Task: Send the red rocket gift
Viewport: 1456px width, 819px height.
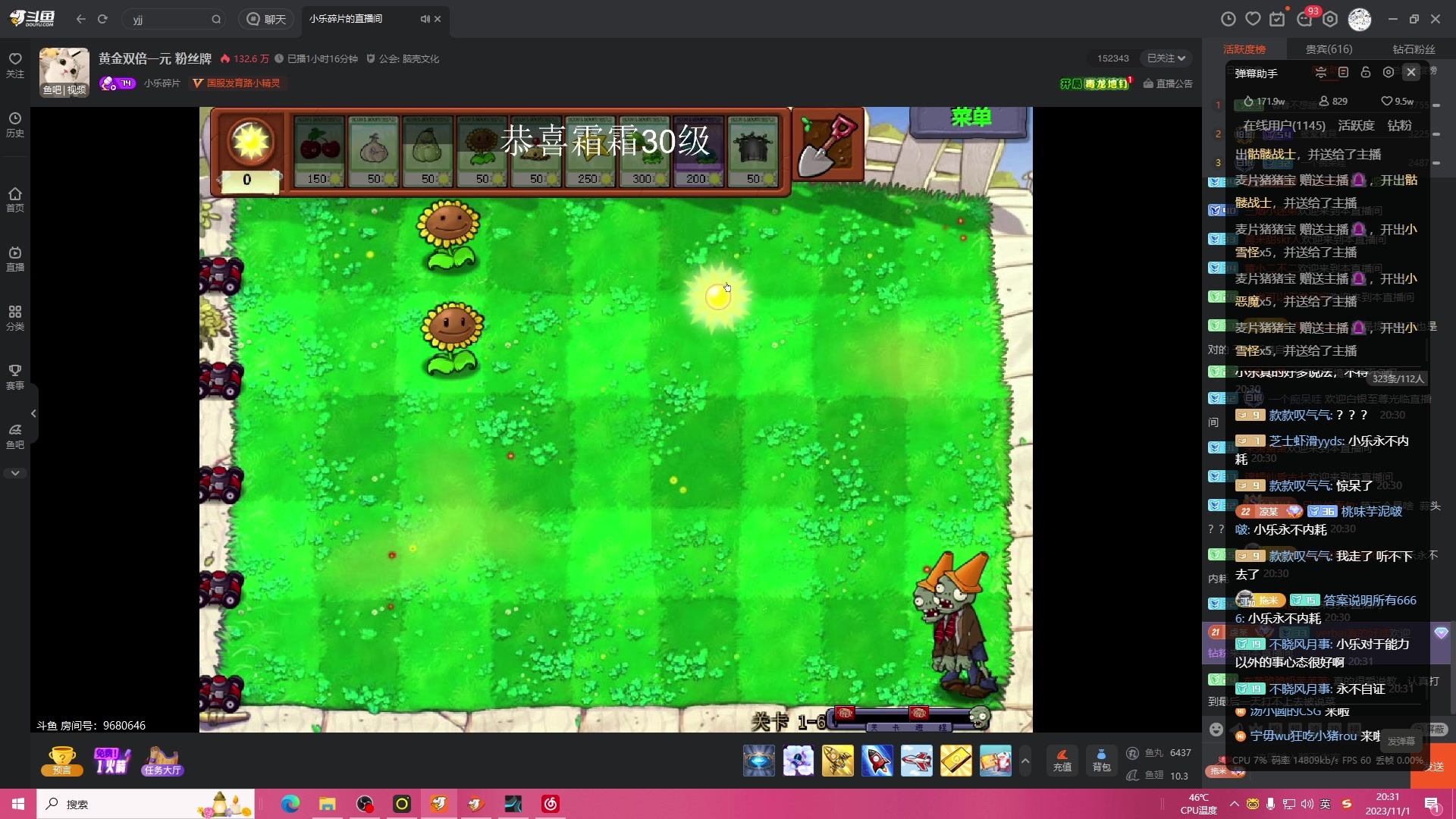Action: click(877, 761)
